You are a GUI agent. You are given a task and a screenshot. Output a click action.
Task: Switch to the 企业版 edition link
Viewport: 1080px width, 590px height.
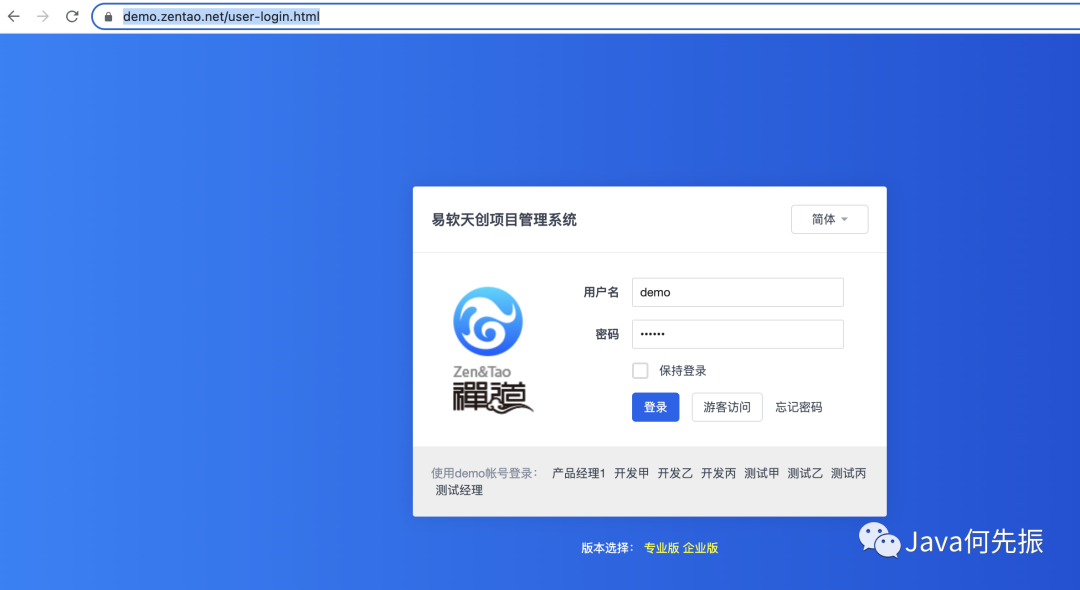click(700, 548)
